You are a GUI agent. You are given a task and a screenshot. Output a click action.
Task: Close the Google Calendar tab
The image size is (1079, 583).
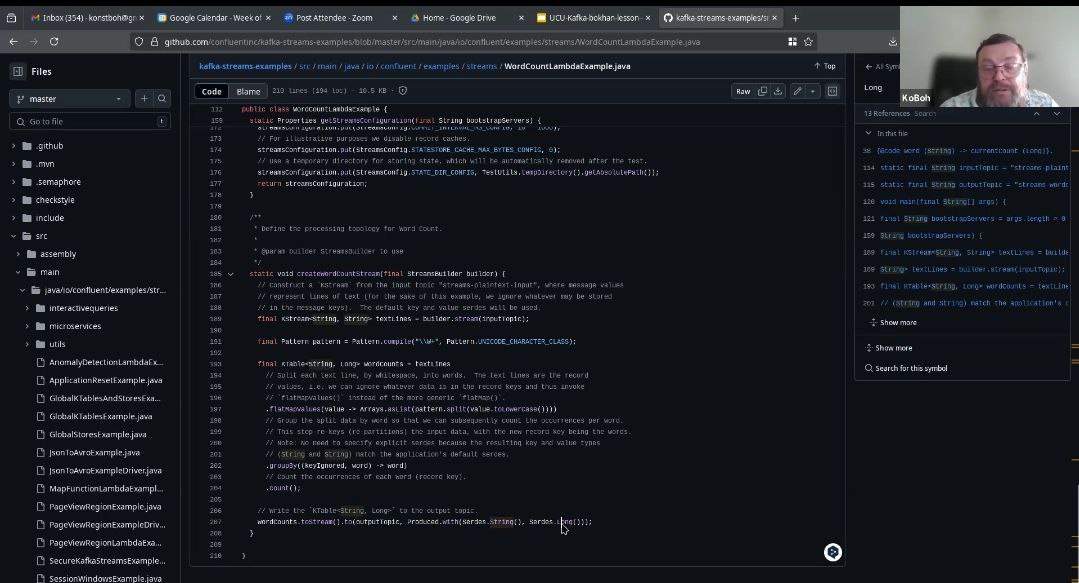click(x=268, y=18)
